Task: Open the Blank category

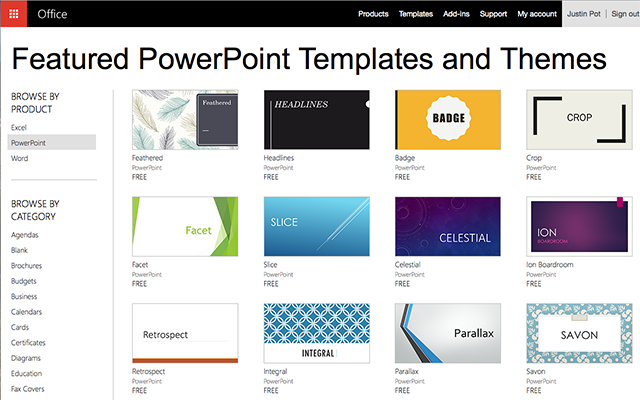Action: (x=19, y=250)
